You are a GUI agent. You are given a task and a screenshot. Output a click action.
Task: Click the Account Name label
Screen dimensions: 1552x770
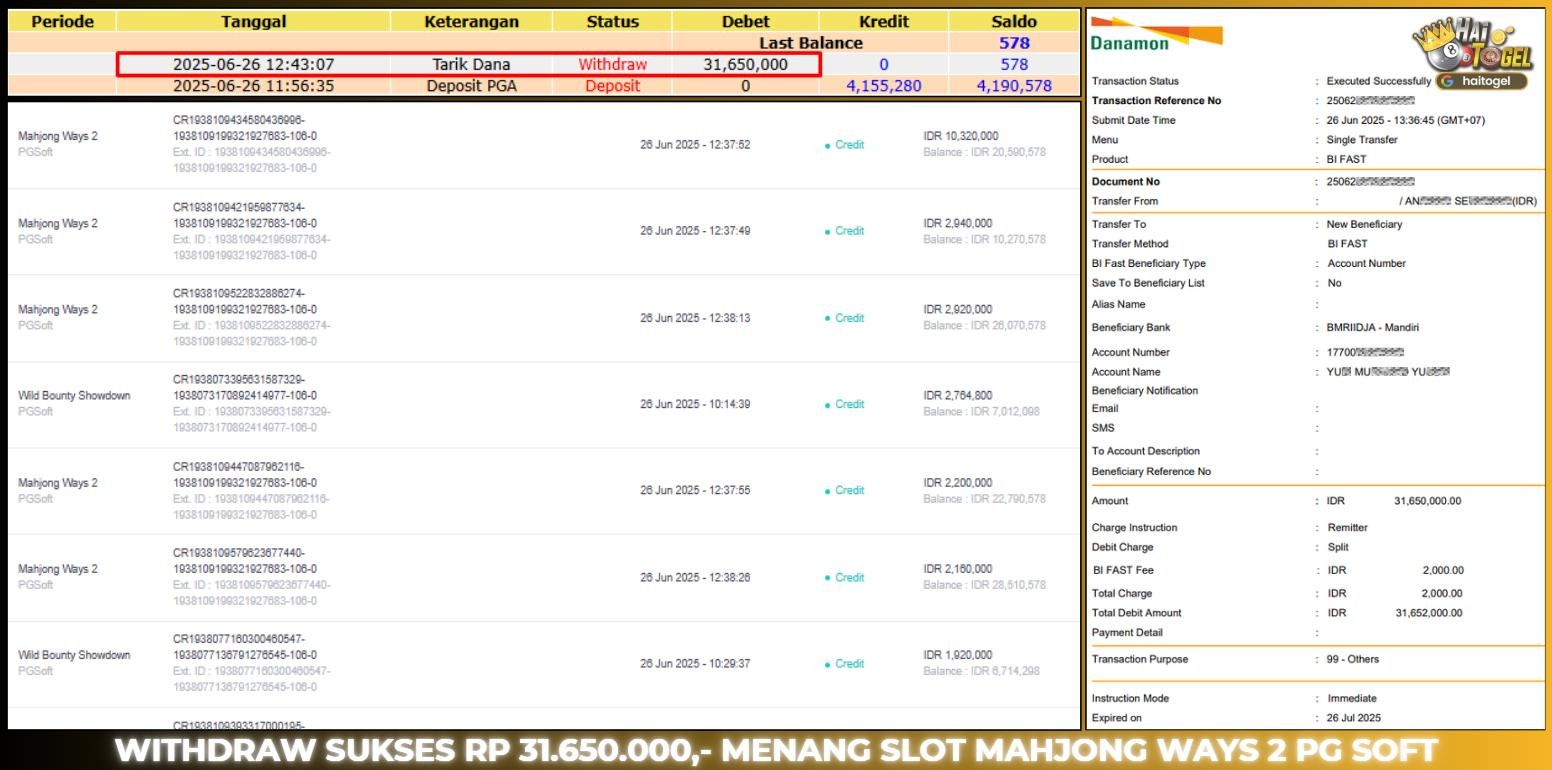click(1126, 372)
